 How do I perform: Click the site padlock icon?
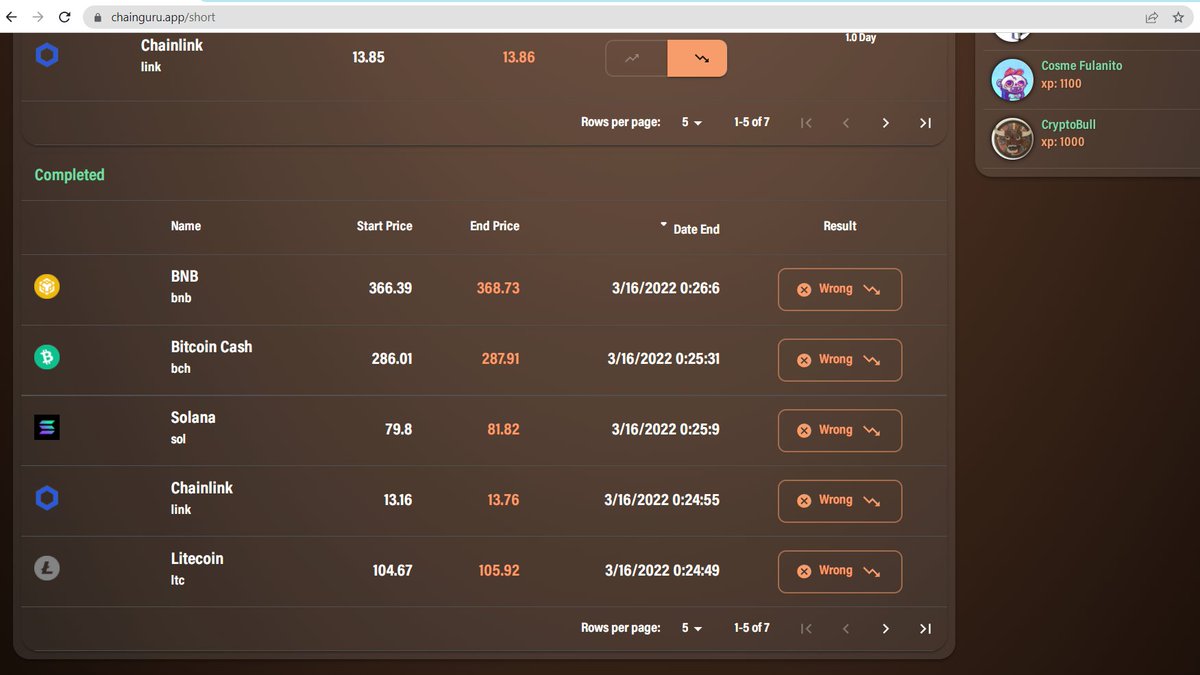pos(97,18)
